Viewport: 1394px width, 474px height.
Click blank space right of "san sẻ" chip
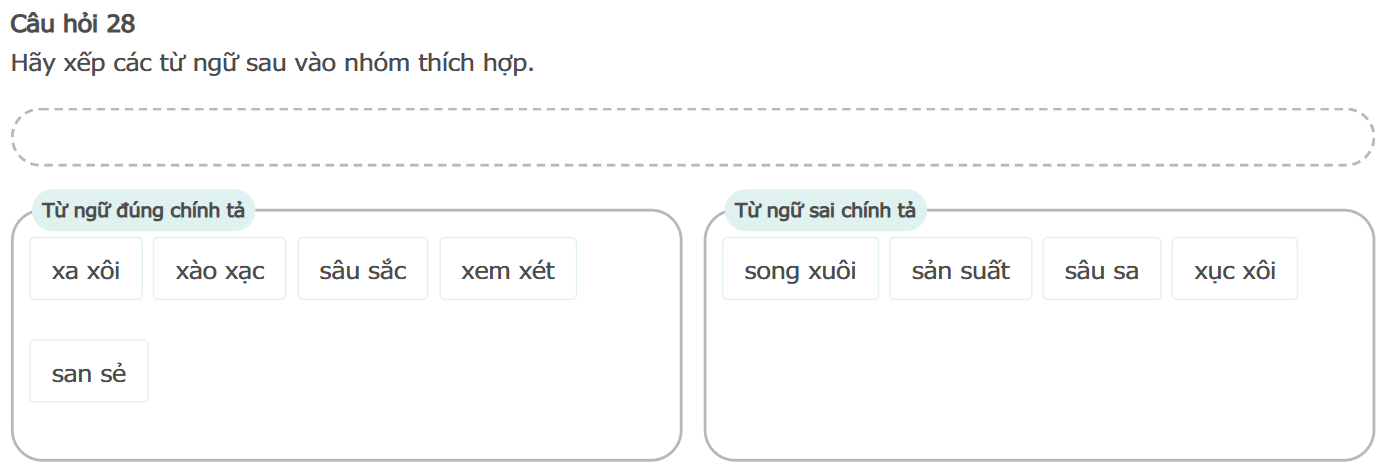400,372
